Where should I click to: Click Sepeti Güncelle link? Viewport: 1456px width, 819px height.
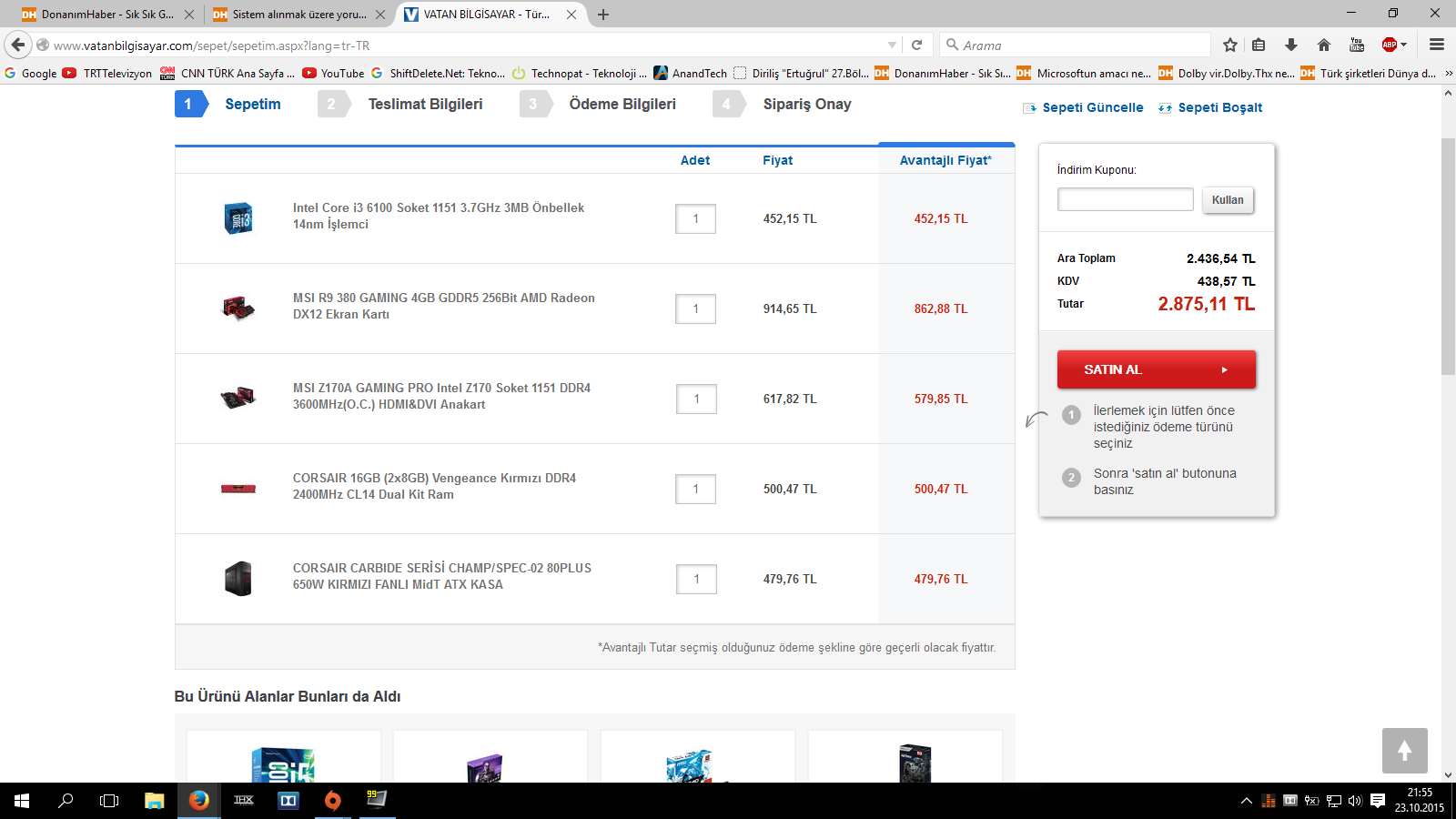point(1083,107)
